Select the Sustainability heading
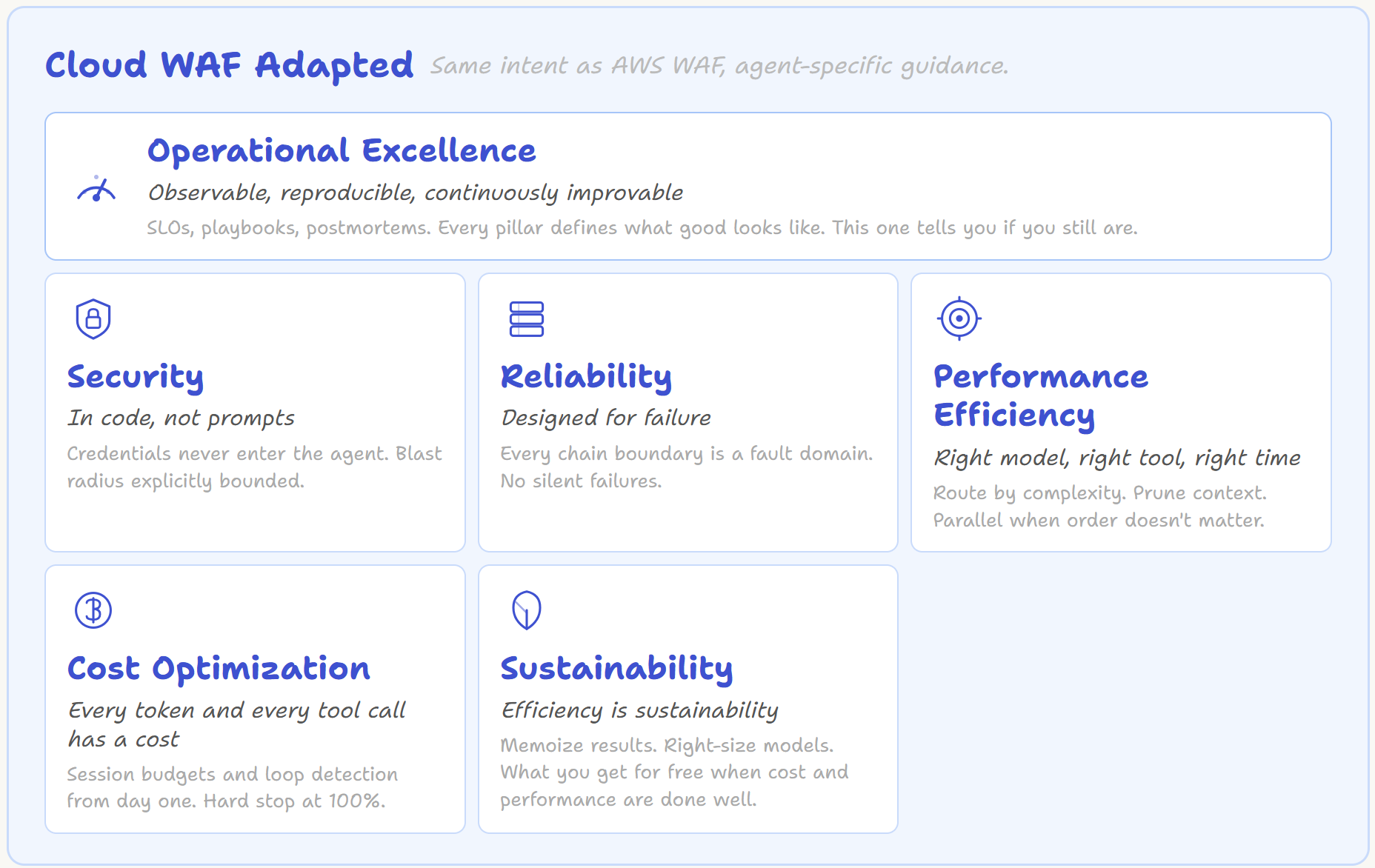 point(616,669)
